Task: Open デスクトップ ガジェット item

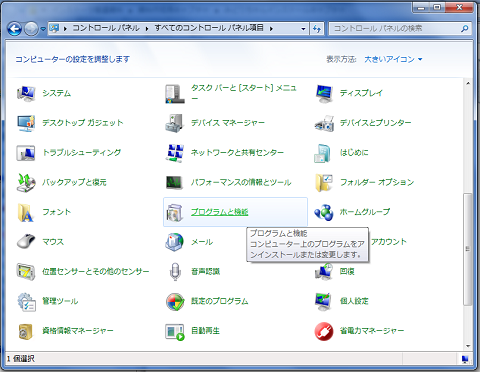Action: (x=70, y=123)
